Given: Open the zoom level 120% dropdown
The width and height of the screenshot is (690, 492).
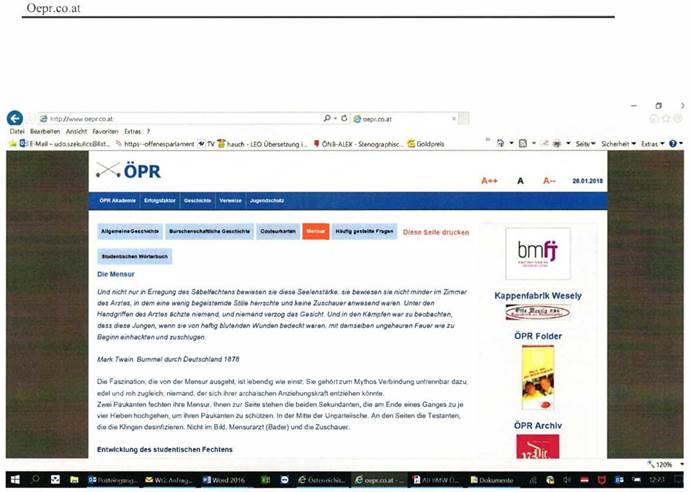Looking at the screenshot, I should [668, 464].
